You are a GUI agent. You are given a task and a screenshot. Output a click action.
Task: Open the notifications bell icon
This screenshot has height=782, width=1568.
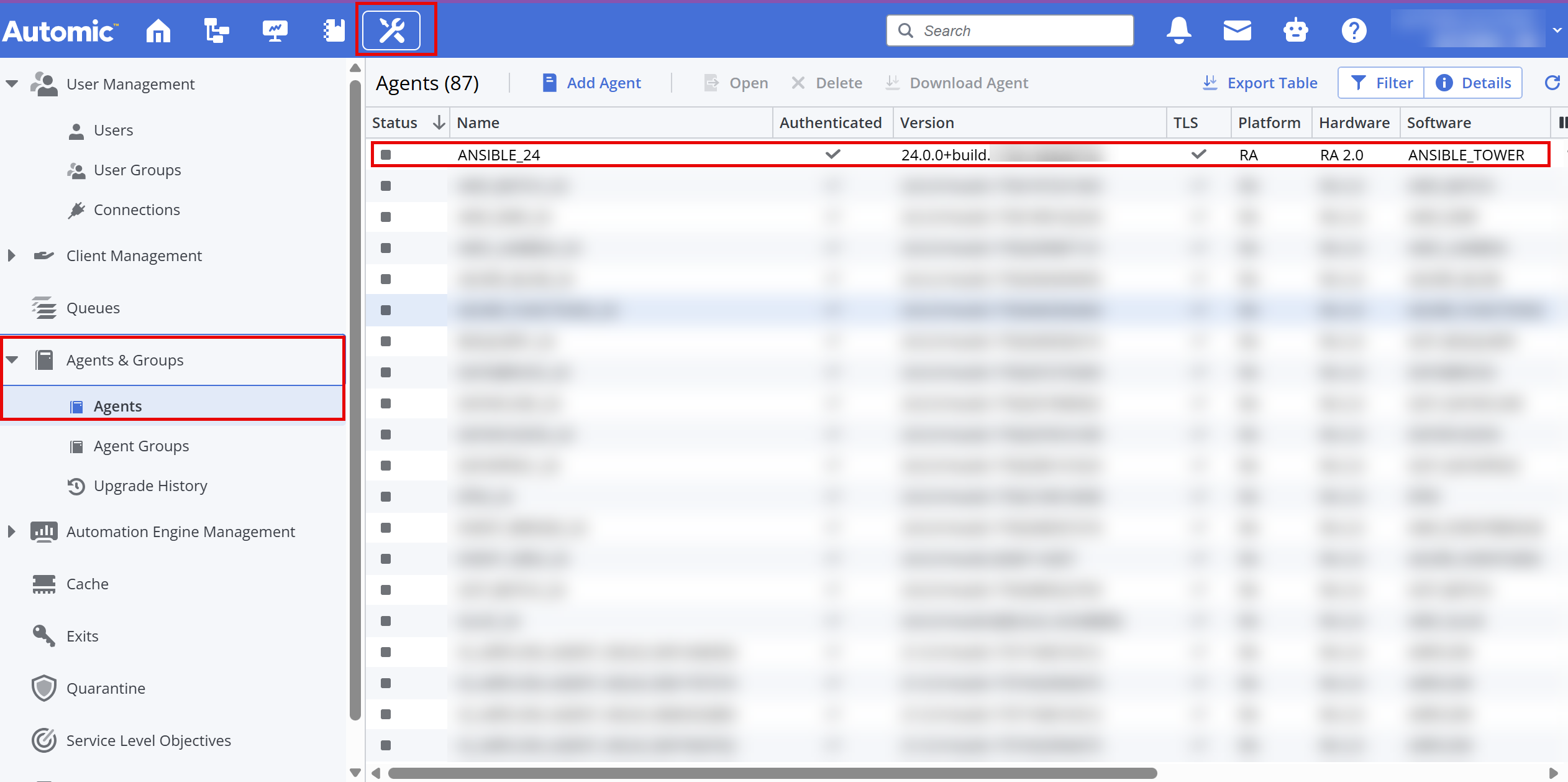(1177, 30)
